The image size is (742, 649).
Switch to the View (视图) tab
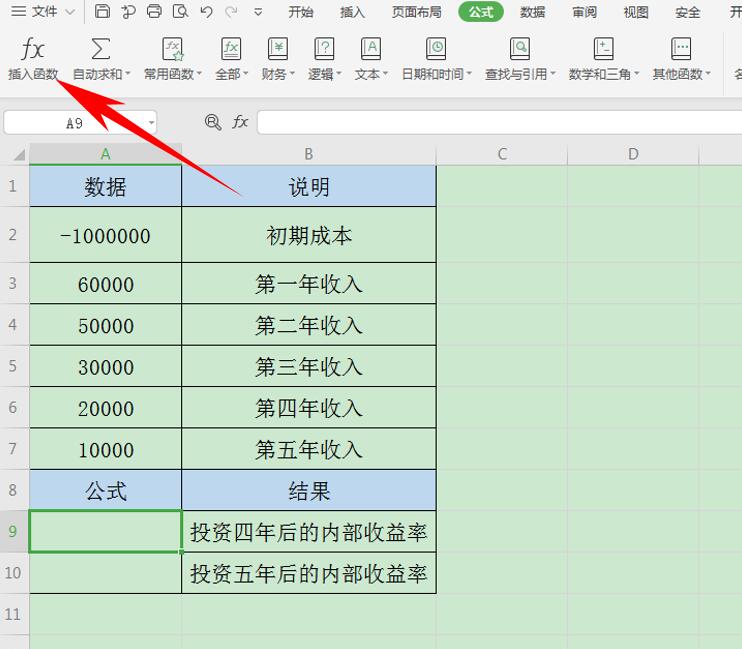click(x=636, y=11)
